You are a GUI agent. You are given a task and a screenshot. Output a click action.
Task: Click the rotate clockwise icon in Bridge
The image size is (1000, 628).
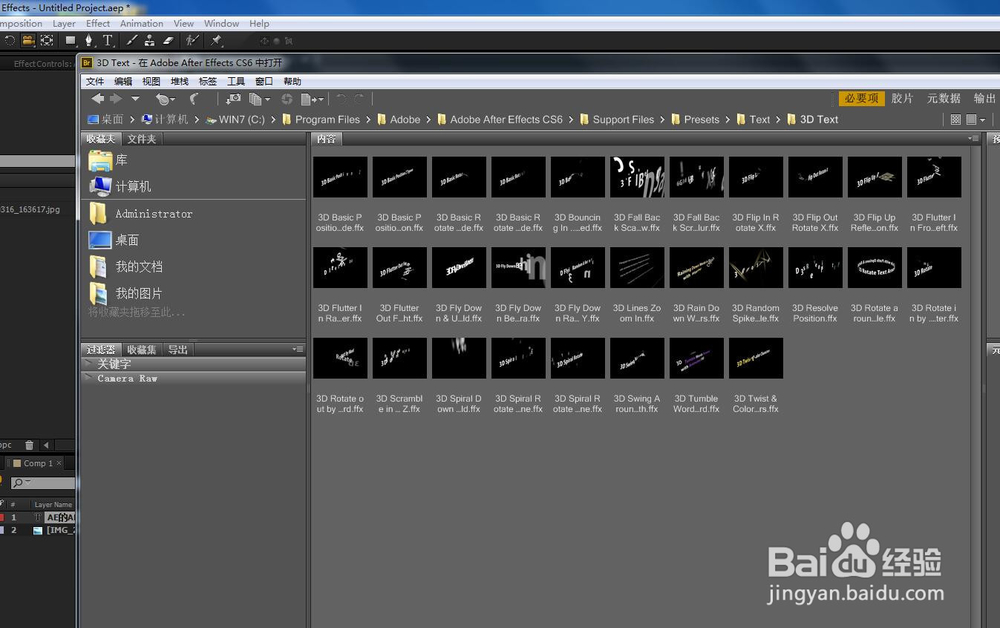(x=359, y=99)
